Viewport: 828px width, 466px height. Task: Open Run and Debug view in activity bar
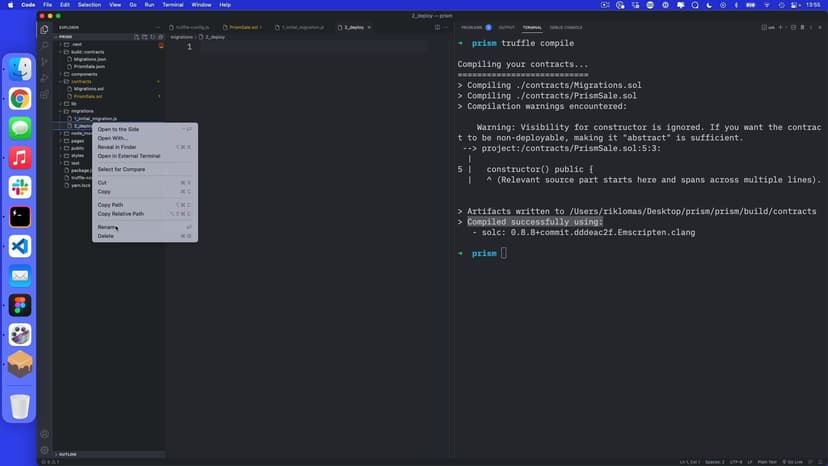44,78
